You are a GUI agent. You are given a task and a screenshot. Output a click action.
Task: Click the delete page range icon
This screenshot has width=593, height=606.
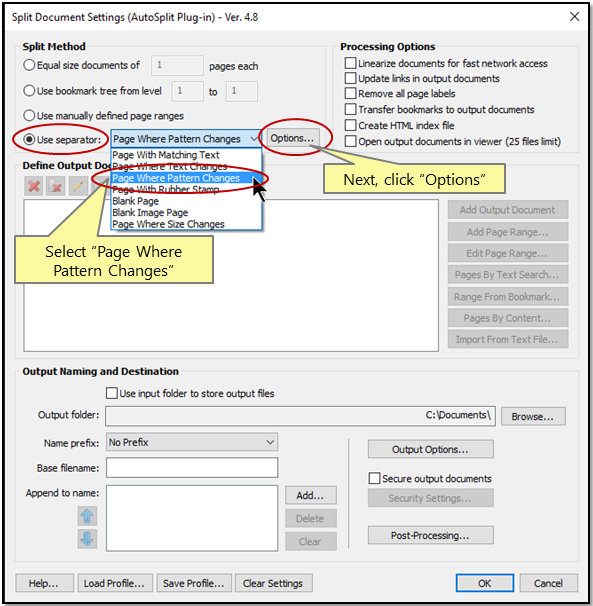click(55, 187)
